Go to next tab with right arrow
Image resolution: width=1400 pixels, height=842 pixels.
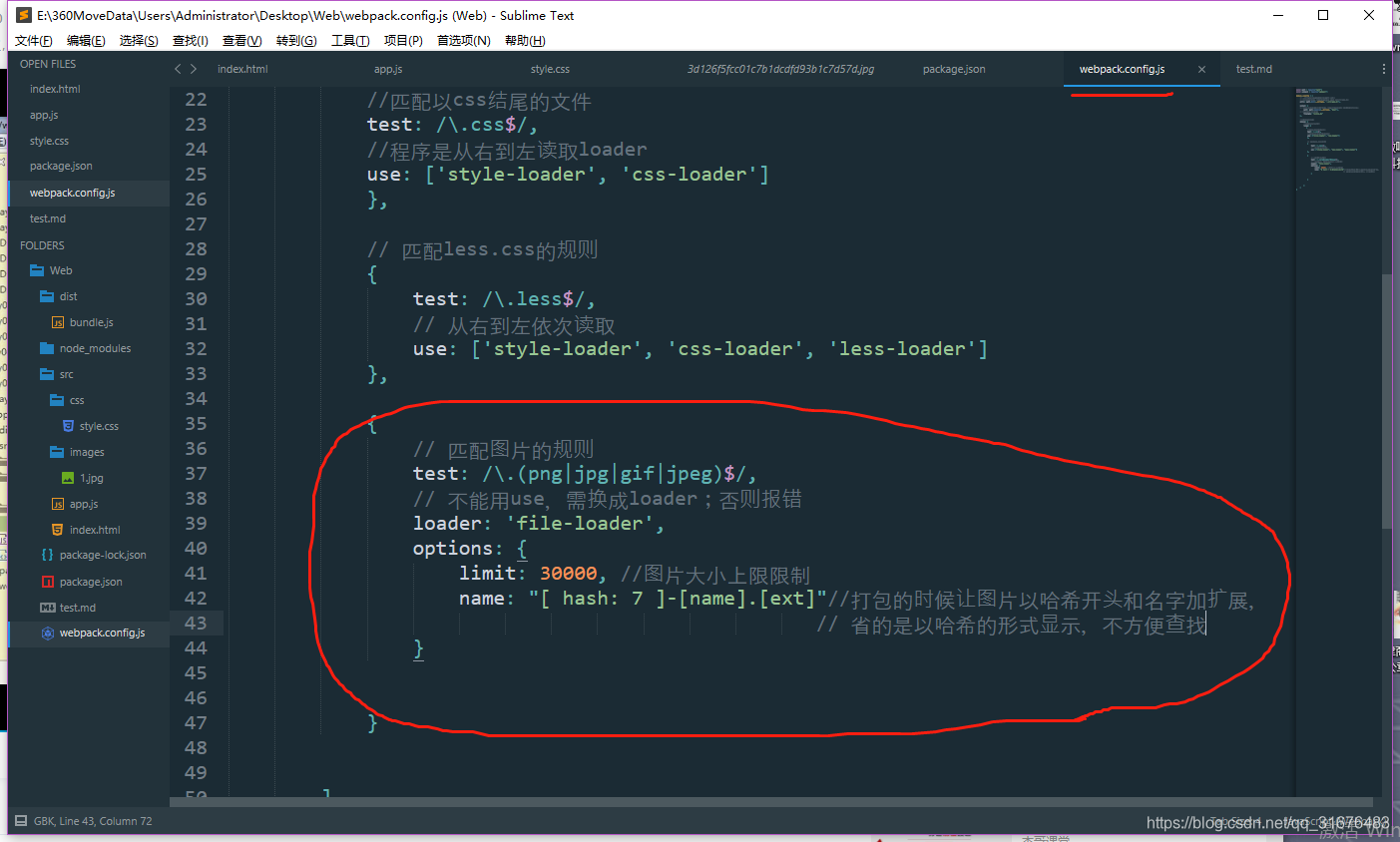[x=194, y=69]
